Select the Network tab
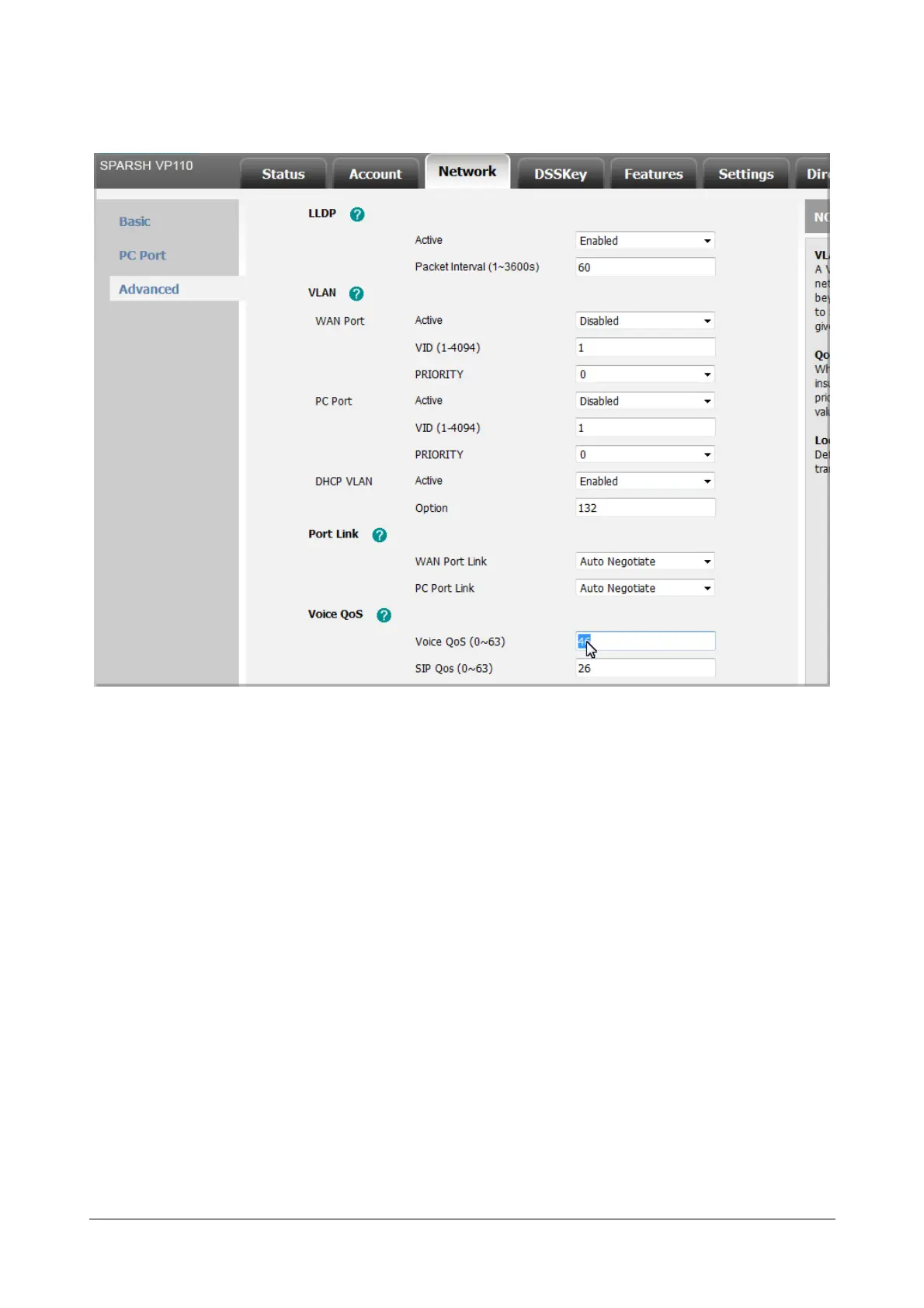This screenshot has width=924, height=1308. pos(467,172)
